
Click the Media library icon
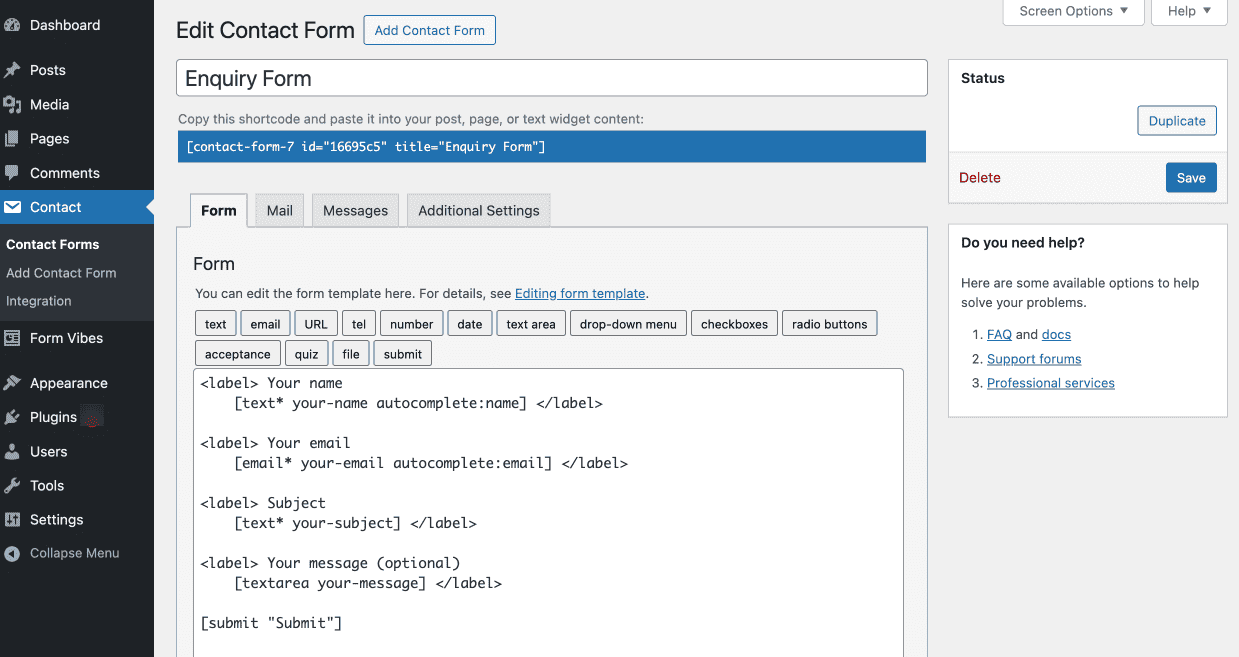[12, 104]
